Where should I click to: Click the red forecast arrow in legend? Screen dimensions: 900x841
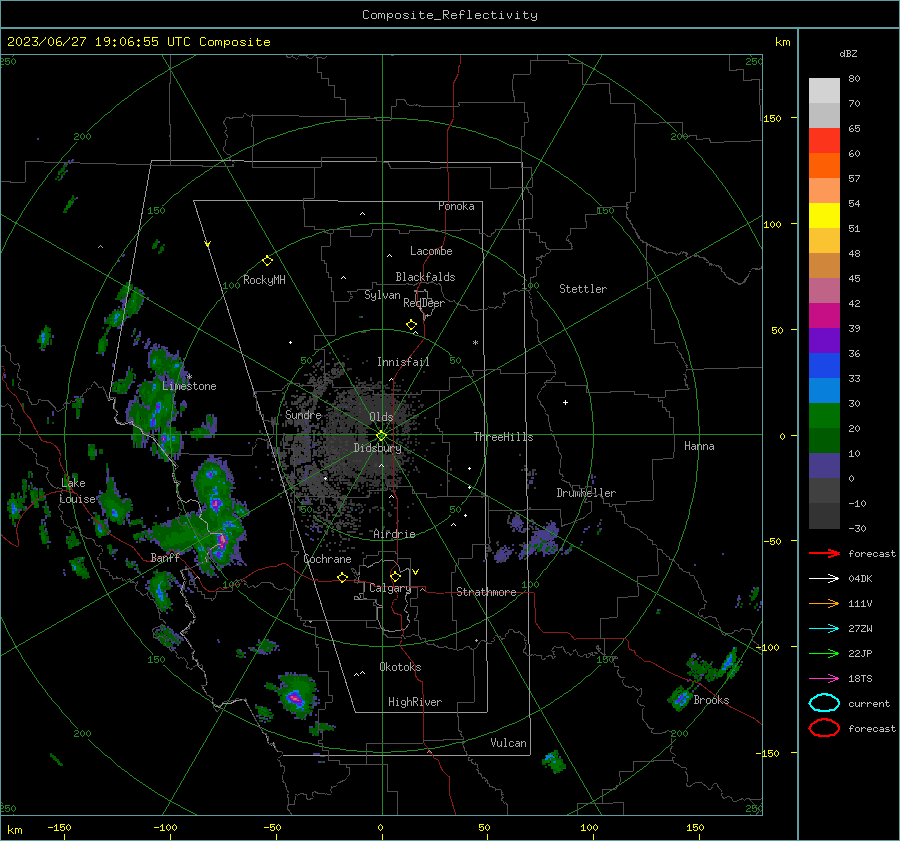pyautogui.click(x=824, y=553)
